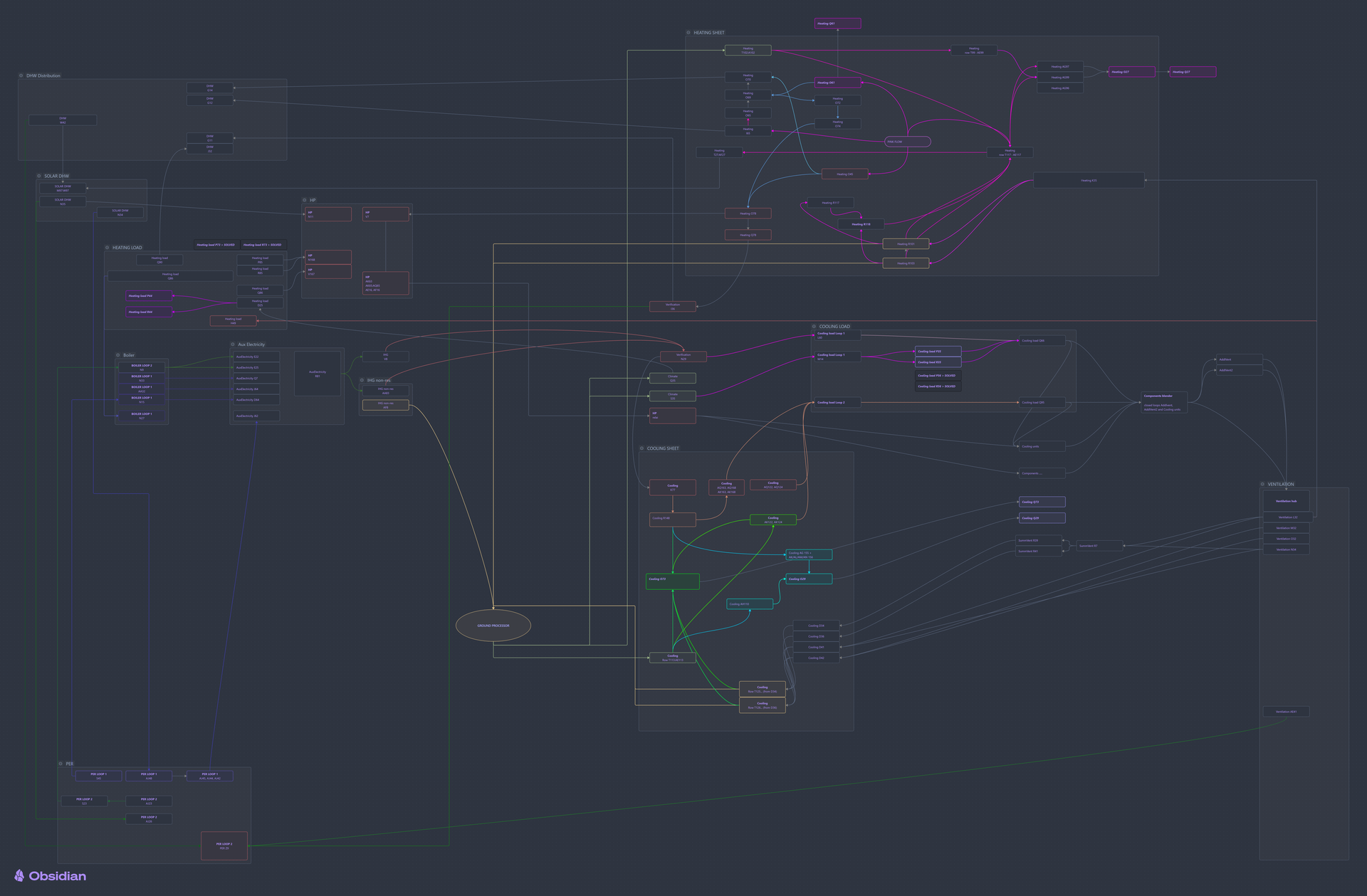Click the icon beside VENTILATION group label
Image resolution: width=1367 pixels, height=896 pixels.
coord(1262,484)
